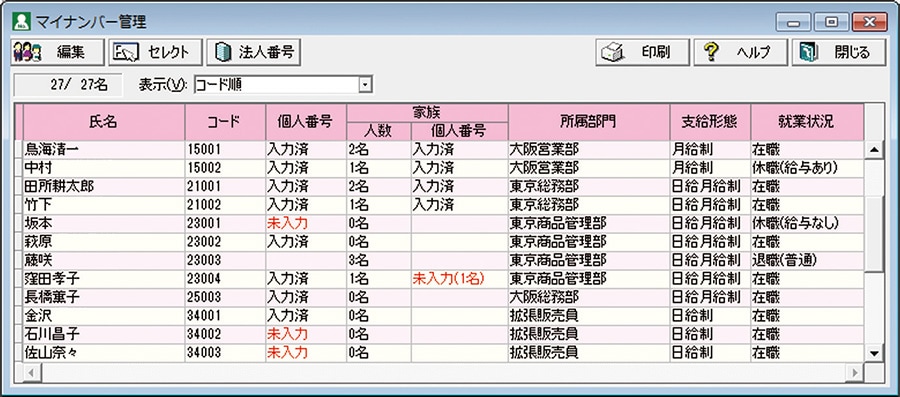Click the セレクト button

click(x=156, y=53)
